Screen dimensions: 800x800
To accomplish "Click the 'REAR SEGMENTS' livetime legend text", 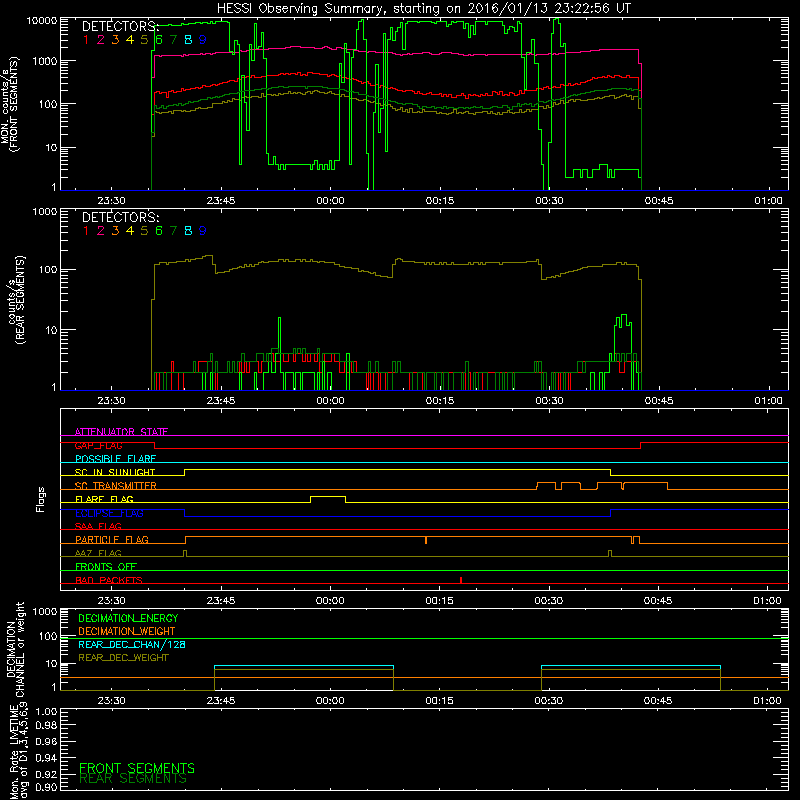I will click(x=133, y=779).
